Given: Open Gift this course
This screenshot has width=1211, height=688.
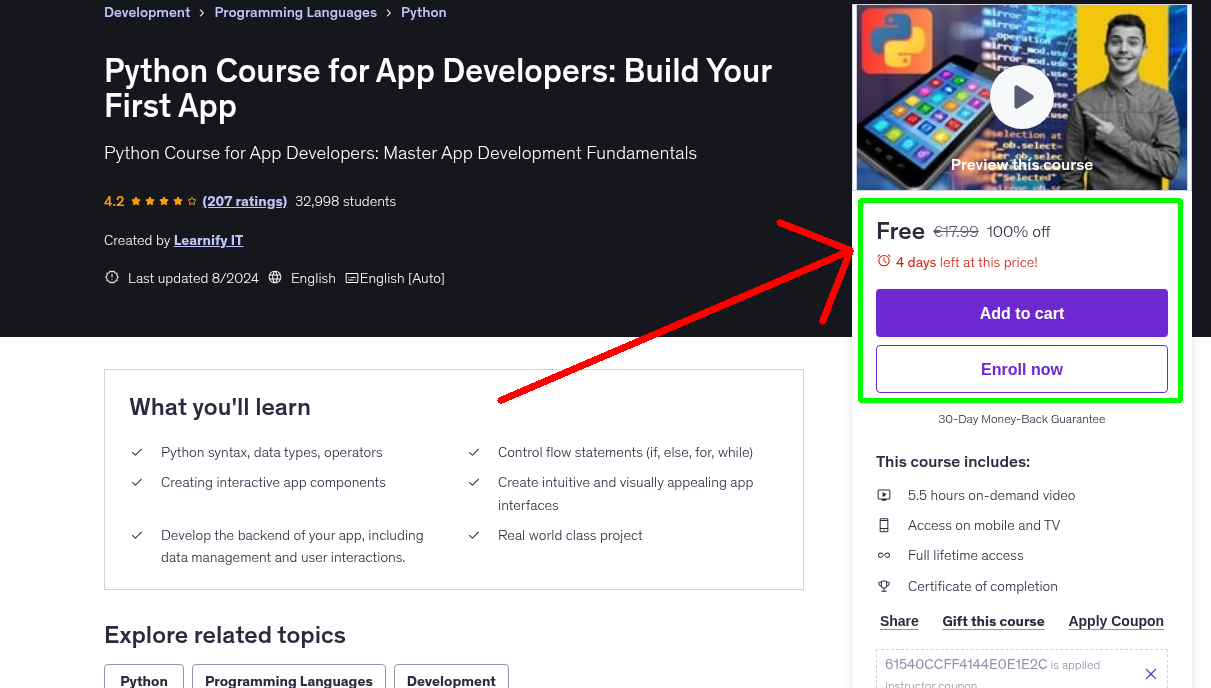Looking at the screenshot, I should (993, 621).
